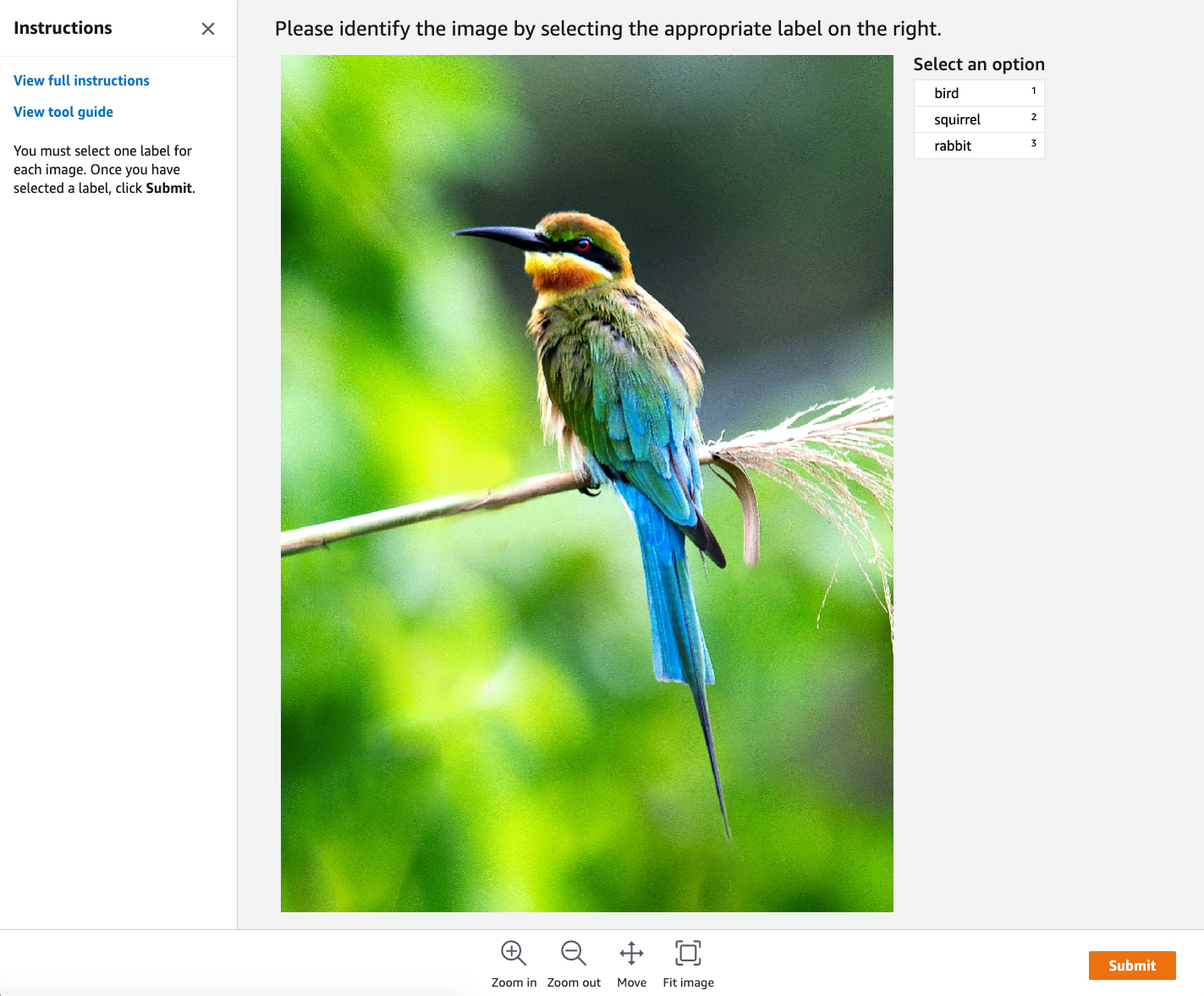1204x996 pixels.
Task: Select the squirrel label option
Action: [957, 119]
